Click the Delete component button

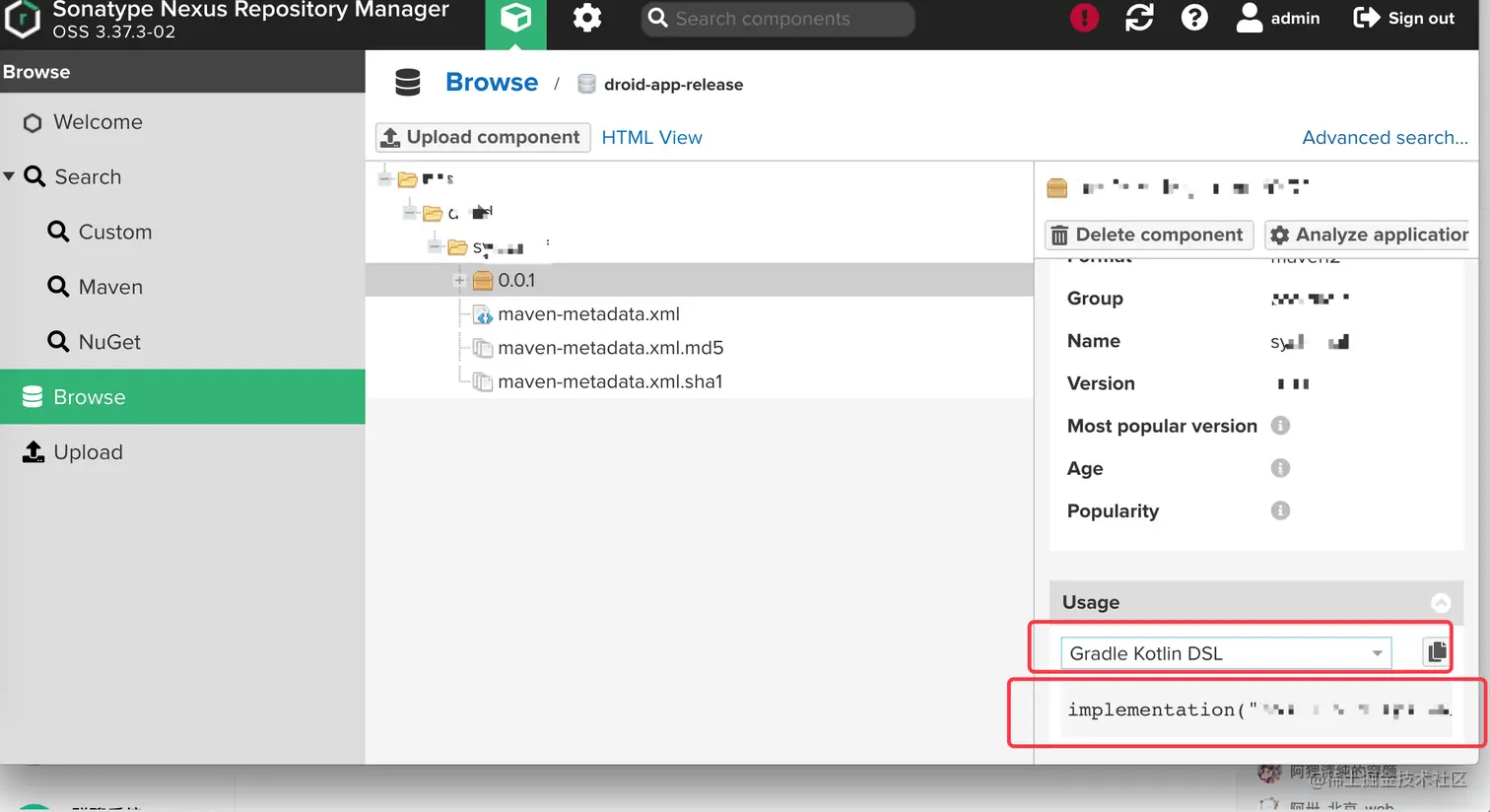1148,235
